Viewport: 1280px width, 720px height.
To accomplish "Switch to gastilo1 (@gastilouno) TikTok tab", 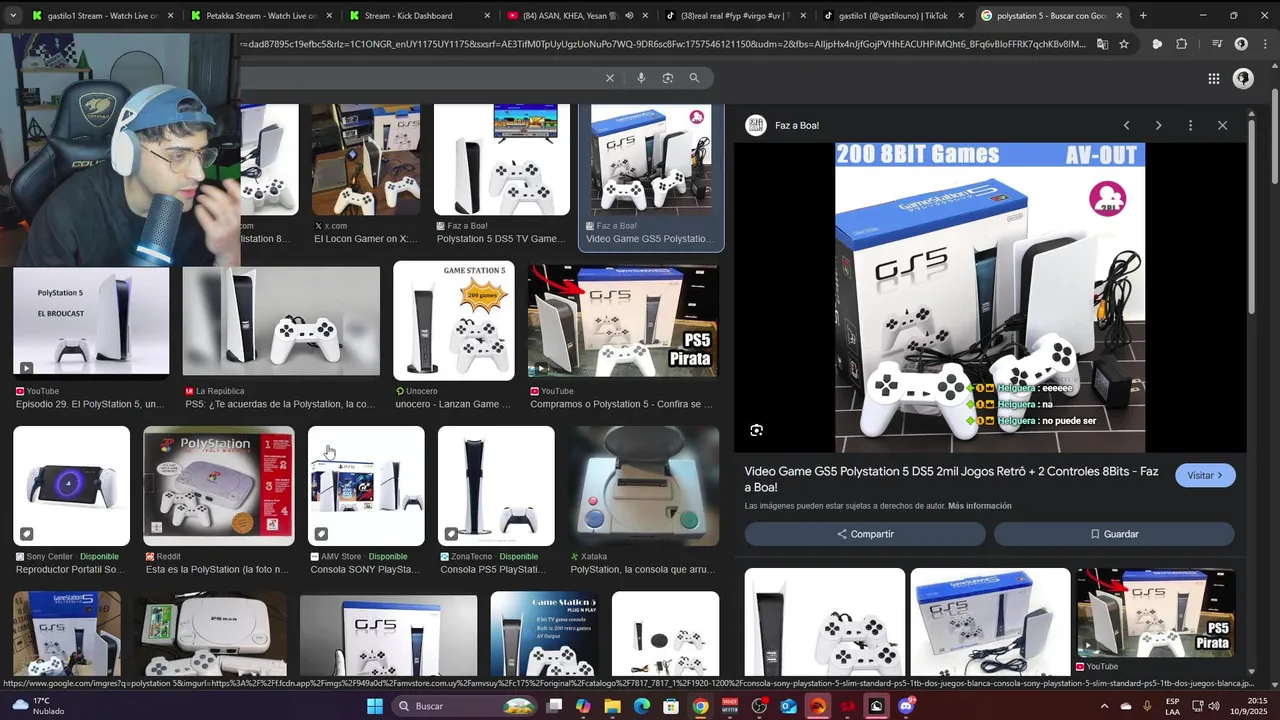I will point(893,16).
